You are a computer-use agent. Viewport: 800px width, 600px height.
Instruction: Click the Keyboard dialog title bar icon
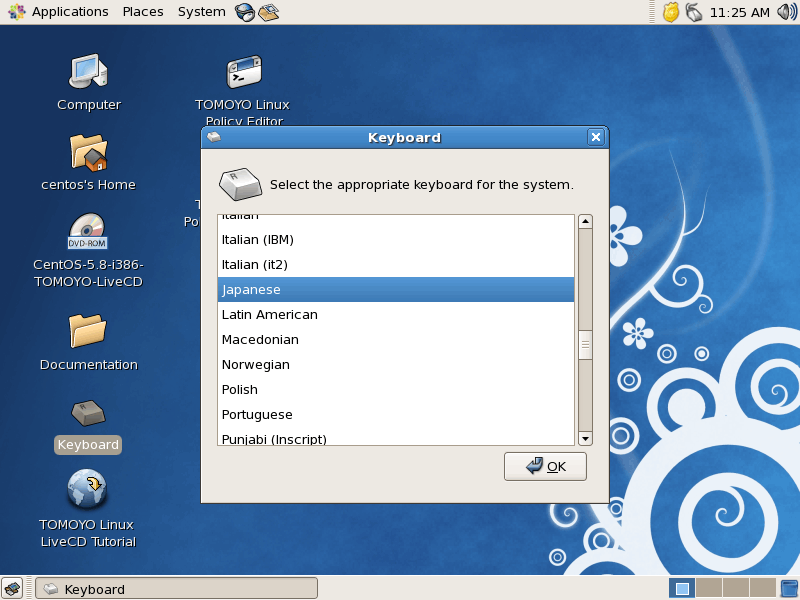pos(214,137)
